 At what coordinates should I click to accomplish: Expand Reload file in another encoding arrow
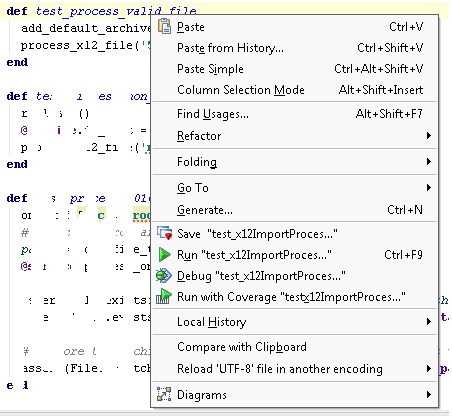tap(429, 368)
